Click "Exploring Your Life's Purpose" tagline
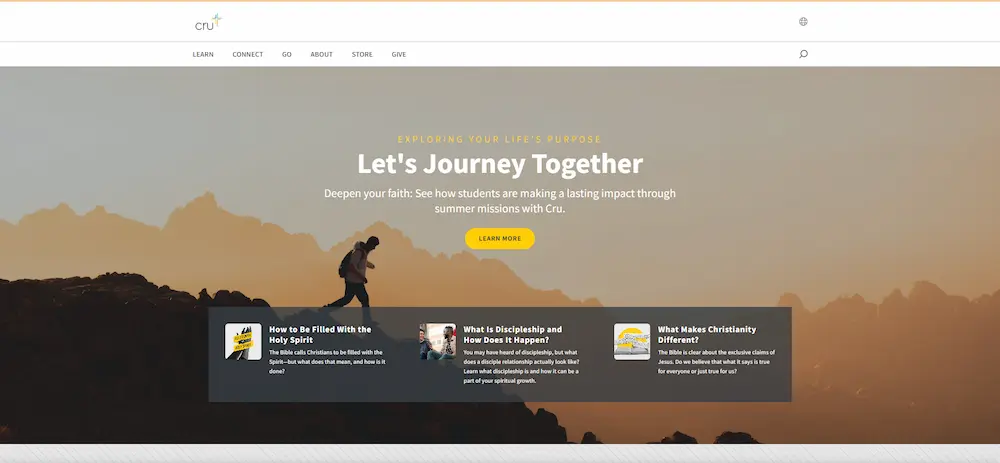 point(499,139)
